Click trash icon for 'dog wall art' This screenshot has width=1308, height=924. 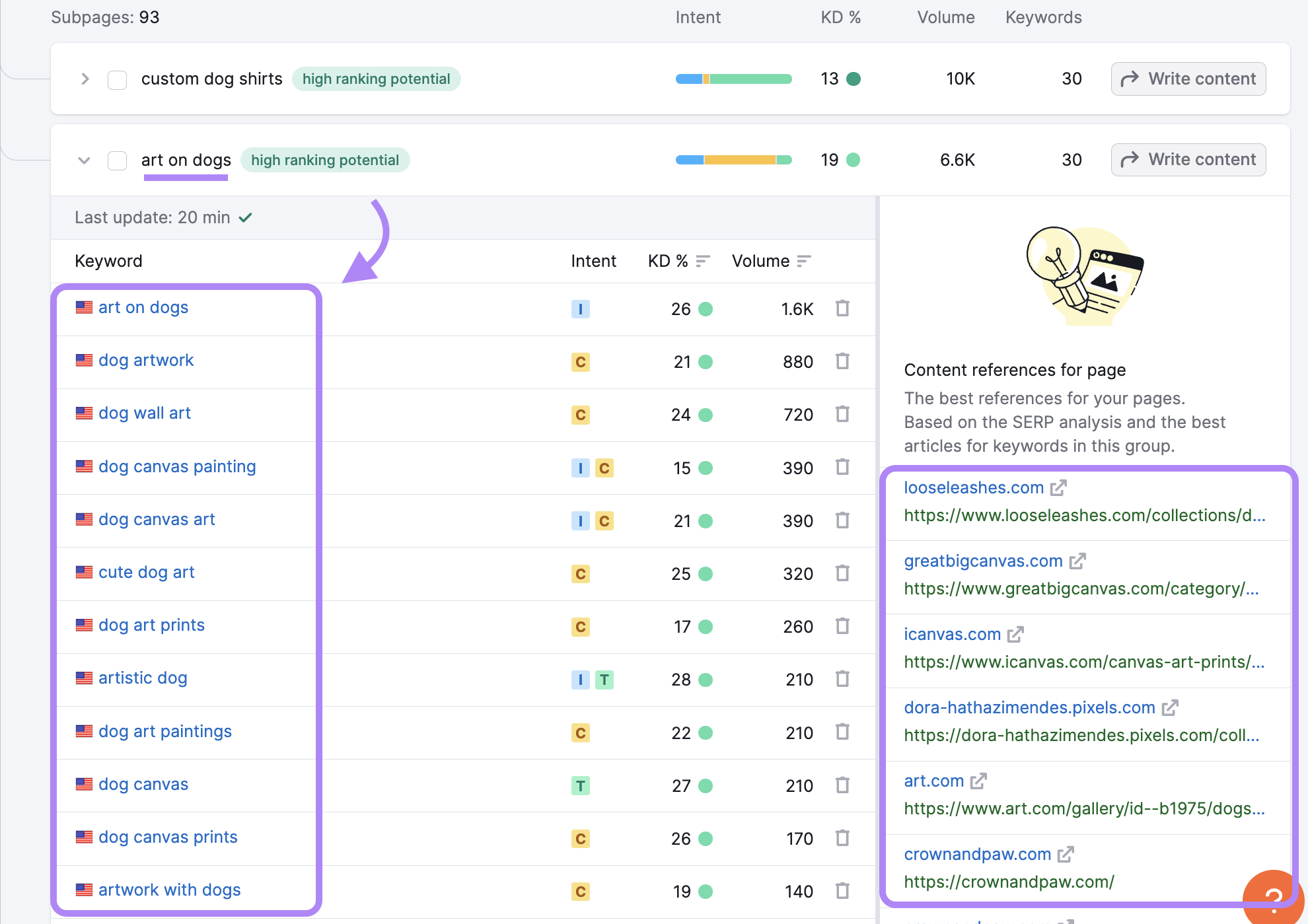[842, 414]
